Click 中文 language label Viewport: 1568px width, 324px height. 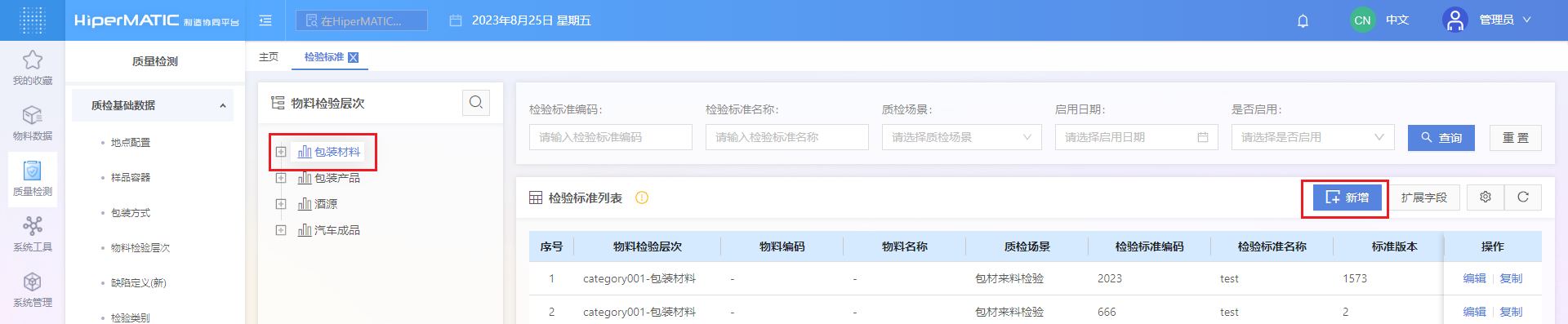(x=1397, y=20)
